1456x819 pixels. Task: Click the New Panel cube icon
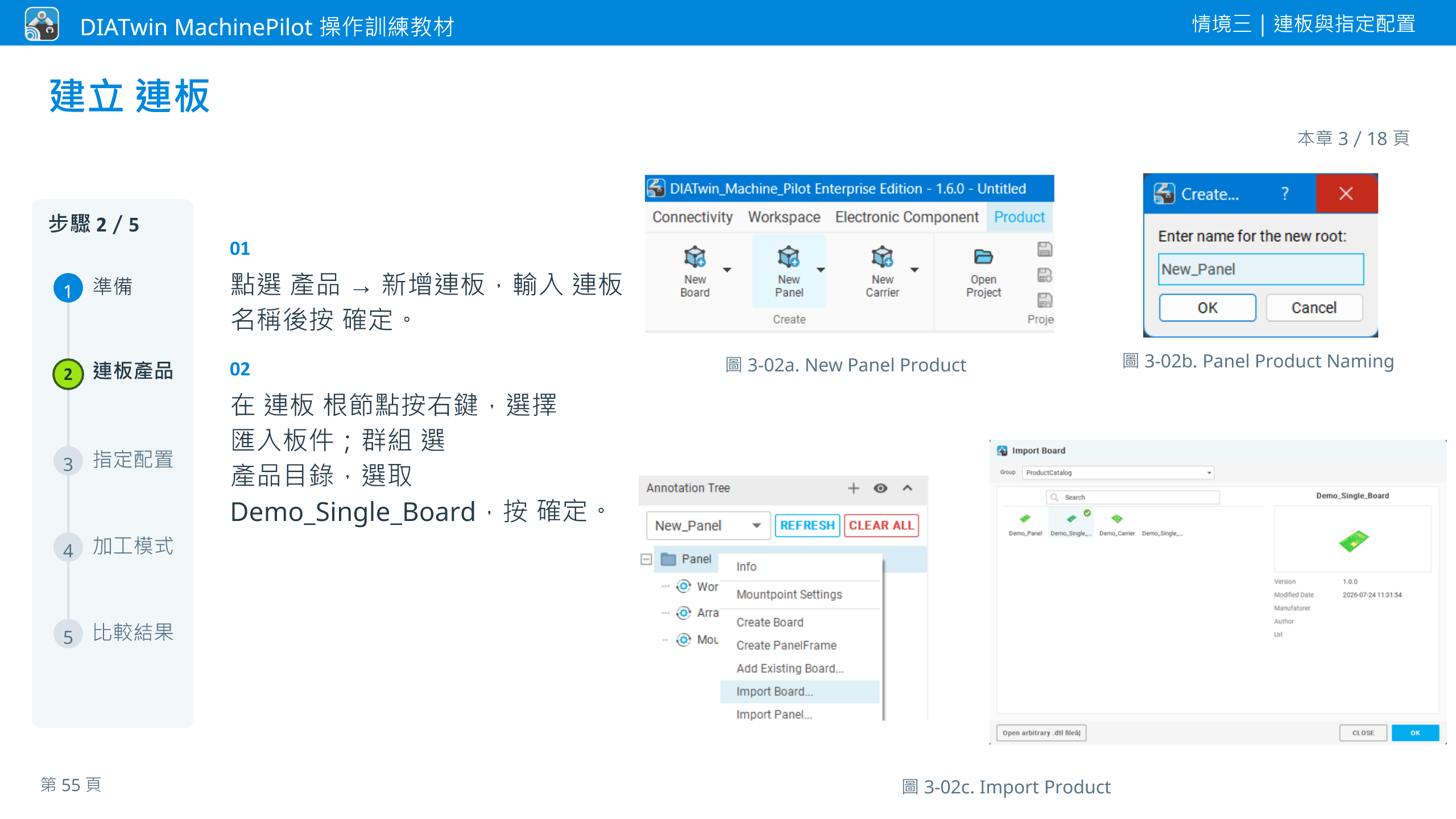coord(788,257)
